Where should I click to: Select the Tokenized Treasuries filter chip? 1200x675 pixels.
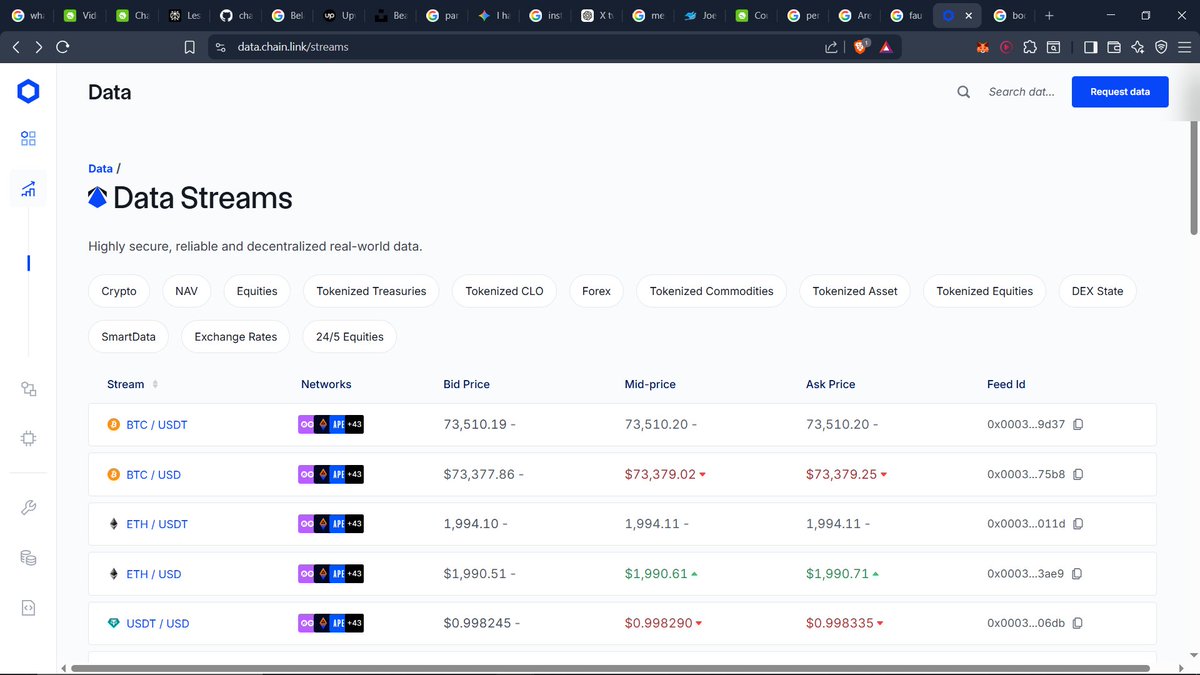pos(371,291)
